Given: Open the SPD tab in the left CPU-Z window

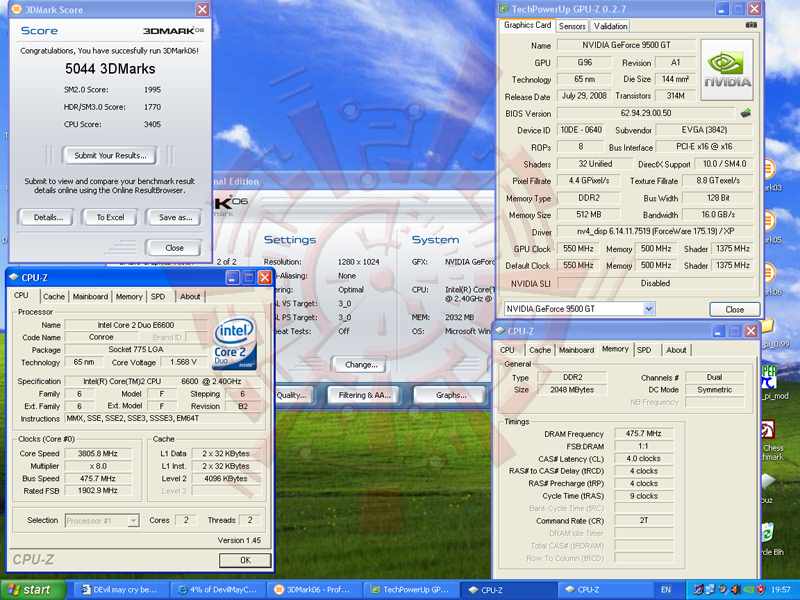Looking at the screenshot, I should pos(158,296).
